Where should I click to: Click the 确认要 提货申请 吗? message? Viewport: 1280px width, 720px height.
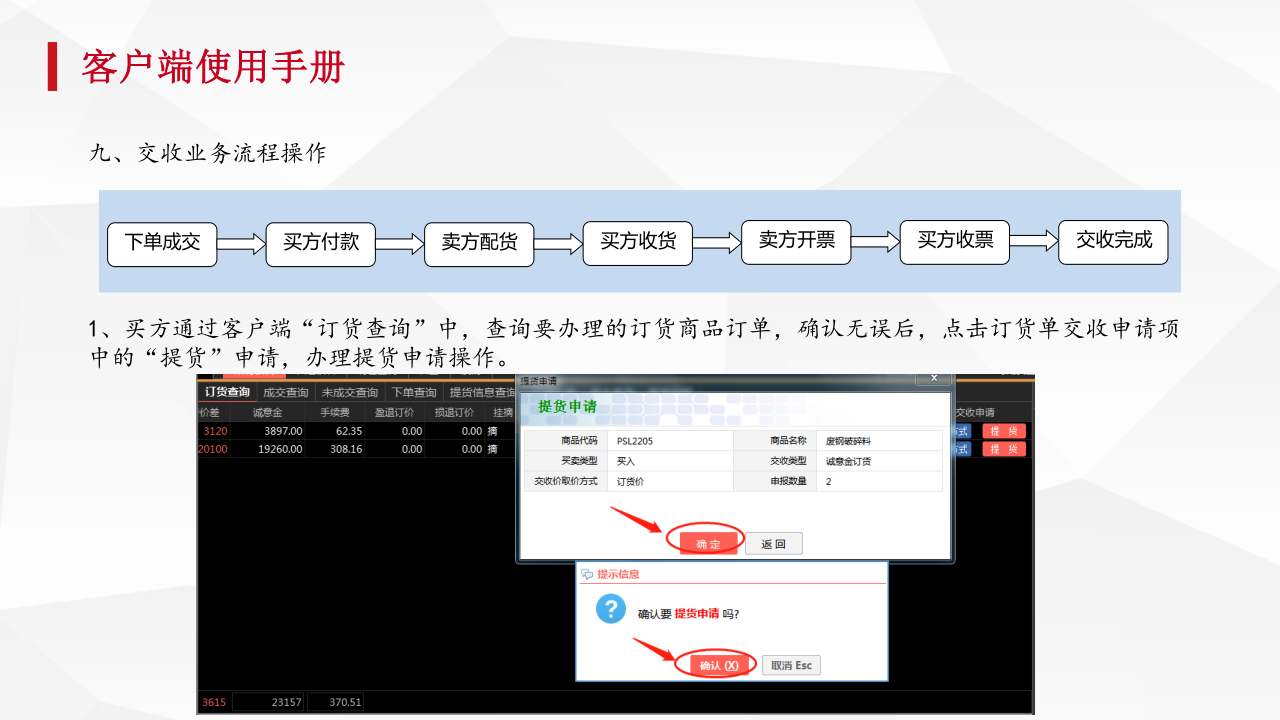point(689,613)
